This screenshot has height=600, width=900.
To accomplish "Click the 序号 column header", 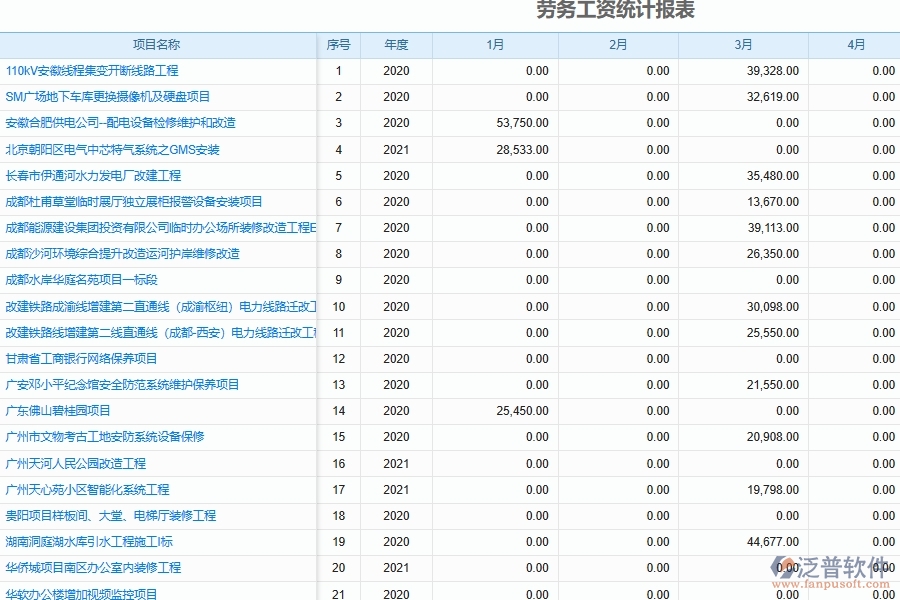I will 338,44.
